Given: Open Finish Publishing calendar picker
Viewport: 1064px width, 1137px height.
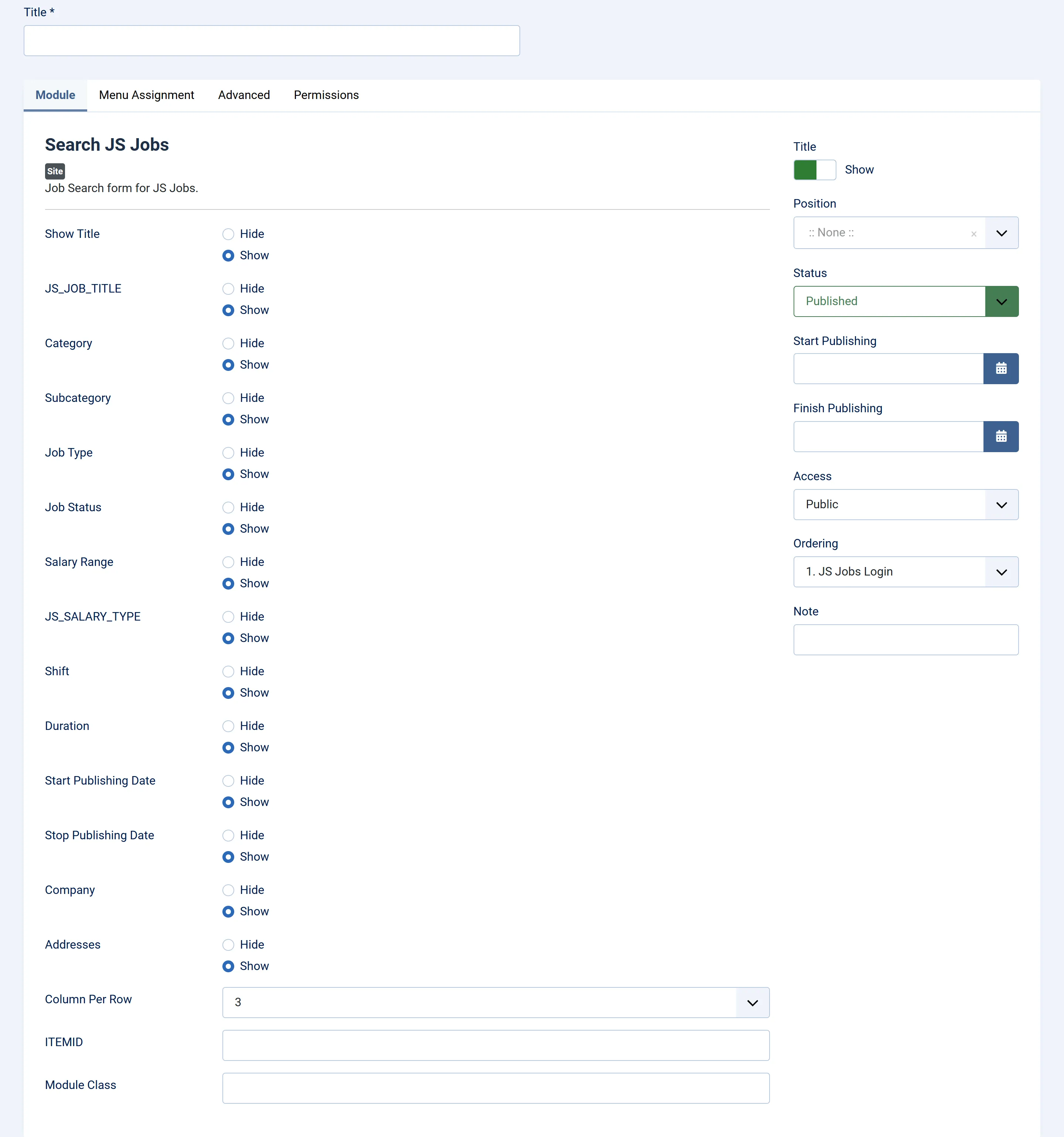Looking at the screenshot, I should (1000, 437).
